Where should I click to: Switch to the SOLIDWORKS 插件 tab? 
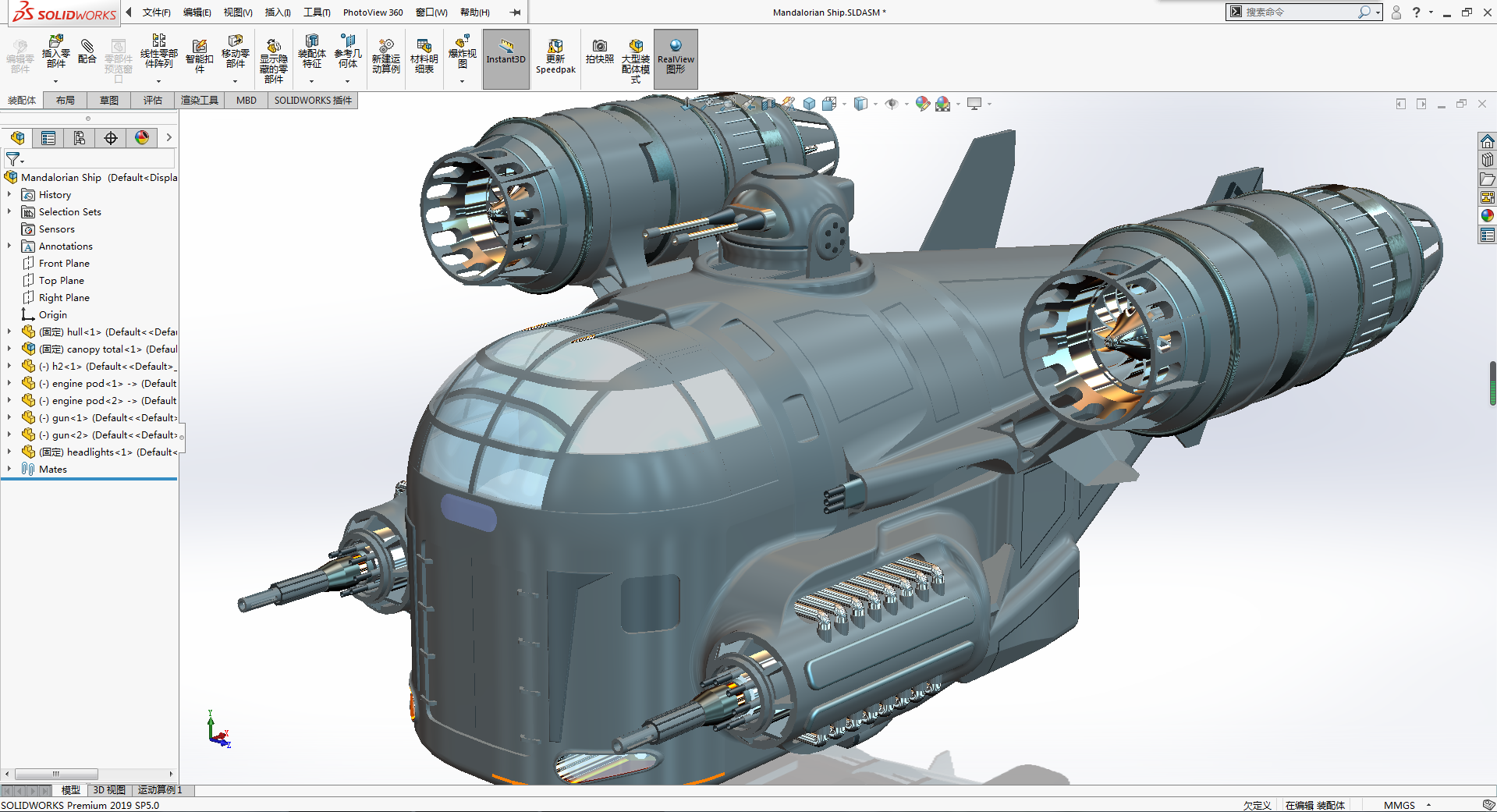(313, 100)
